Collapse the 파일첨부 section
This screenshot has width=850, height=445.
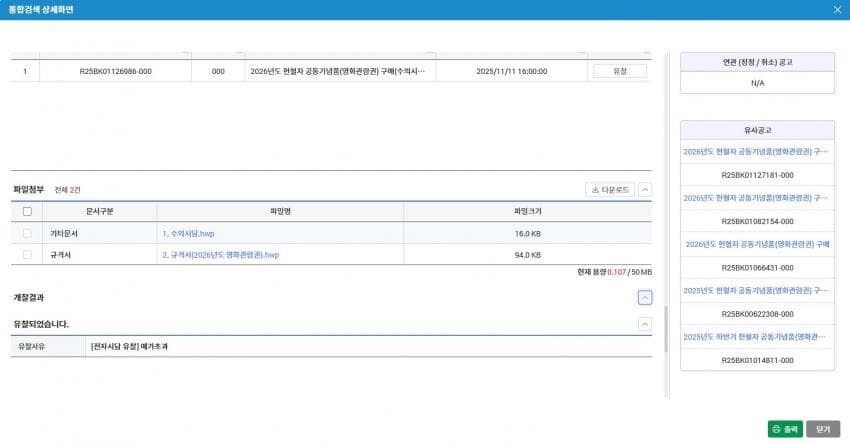pyautogui.click(x=645, y=189)
